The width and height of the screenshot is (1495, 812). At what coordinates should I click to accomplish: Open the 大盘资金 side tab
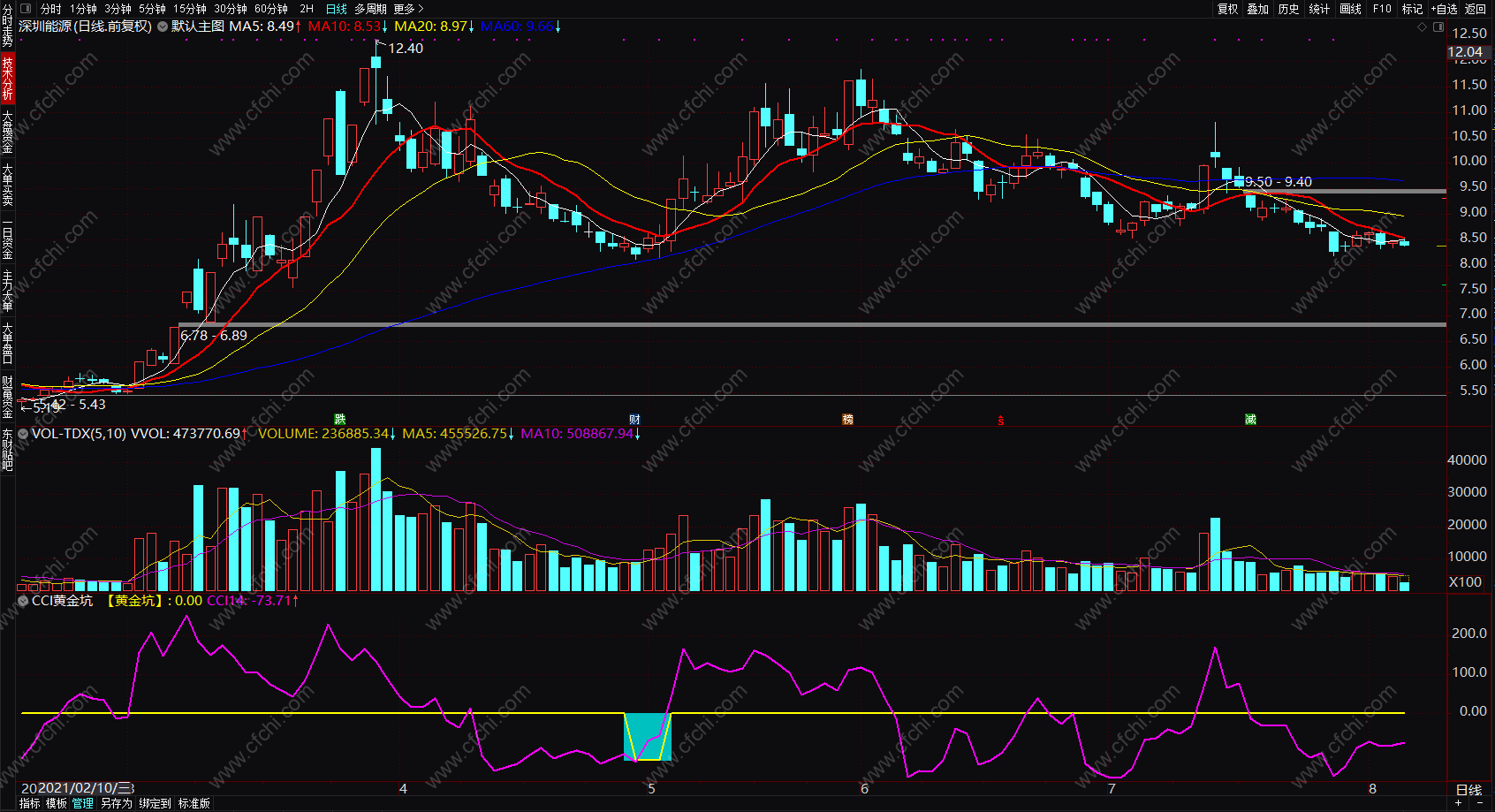tap(7, 132)
